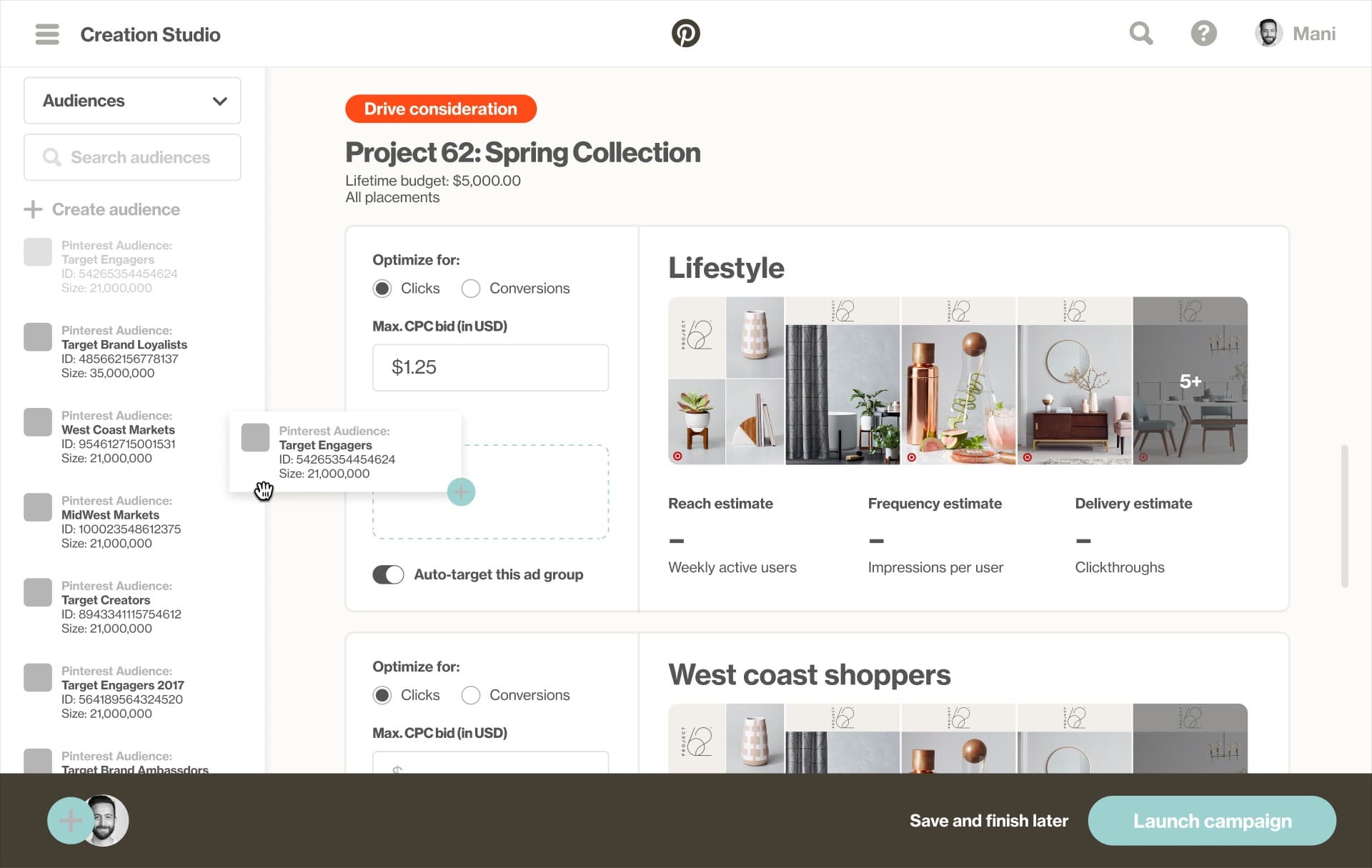This screenshot has height=868, width=1372.
Task: Click Target Brand Loyalists audience name
Action: (124, 344)
